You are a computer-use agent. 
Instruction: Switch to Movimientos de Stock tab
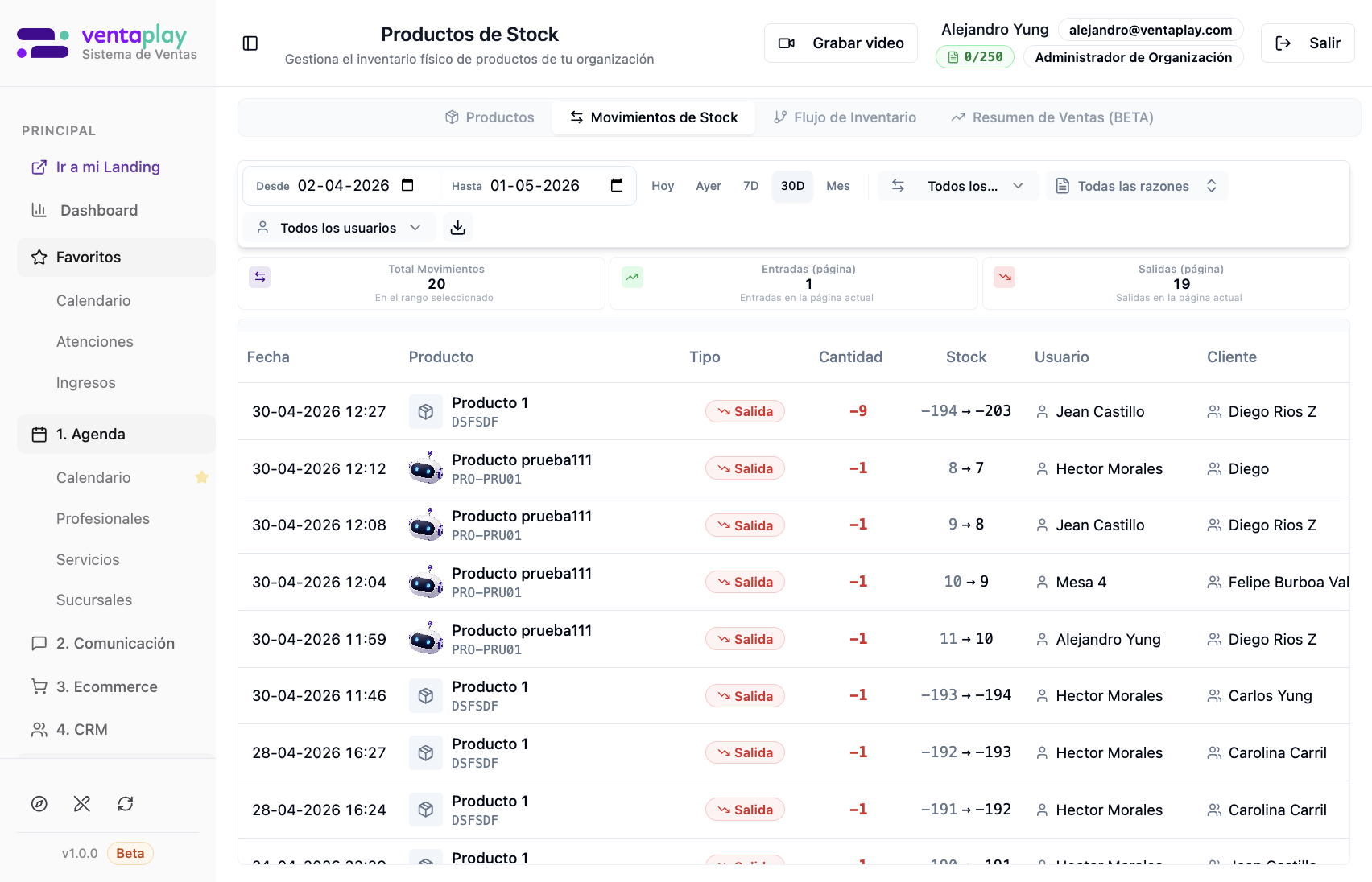[x=654, y=117]
